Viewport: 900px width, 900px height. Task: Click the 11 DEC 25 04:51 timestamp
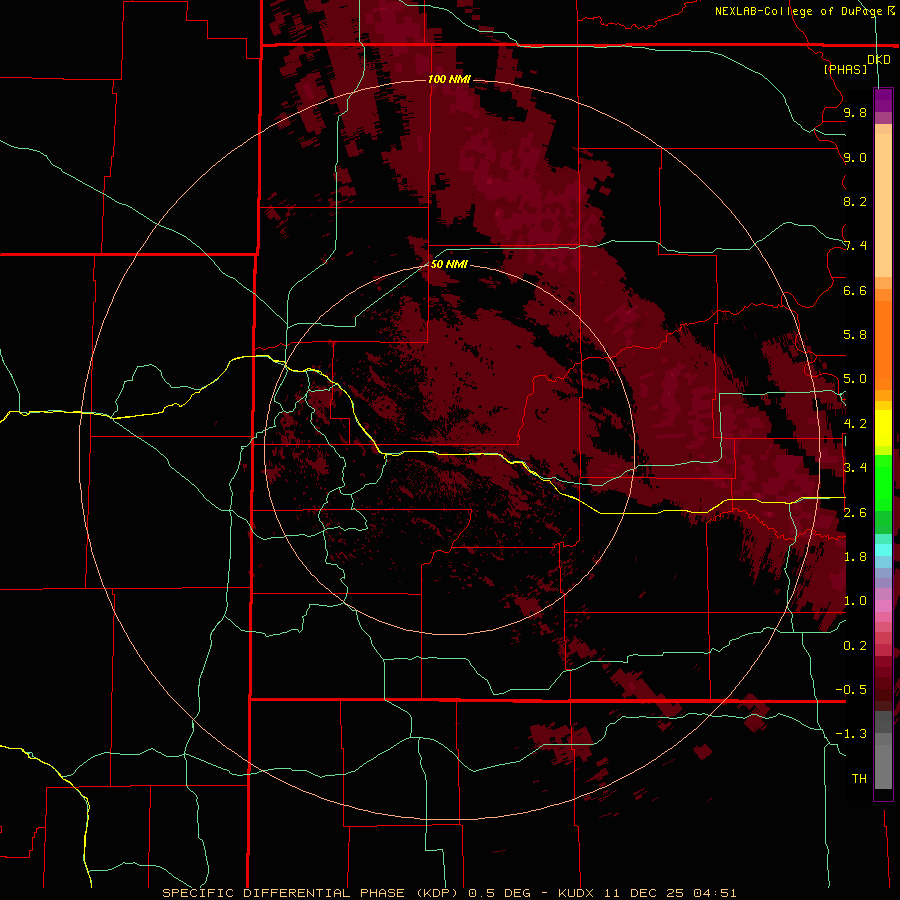point(668,893)
